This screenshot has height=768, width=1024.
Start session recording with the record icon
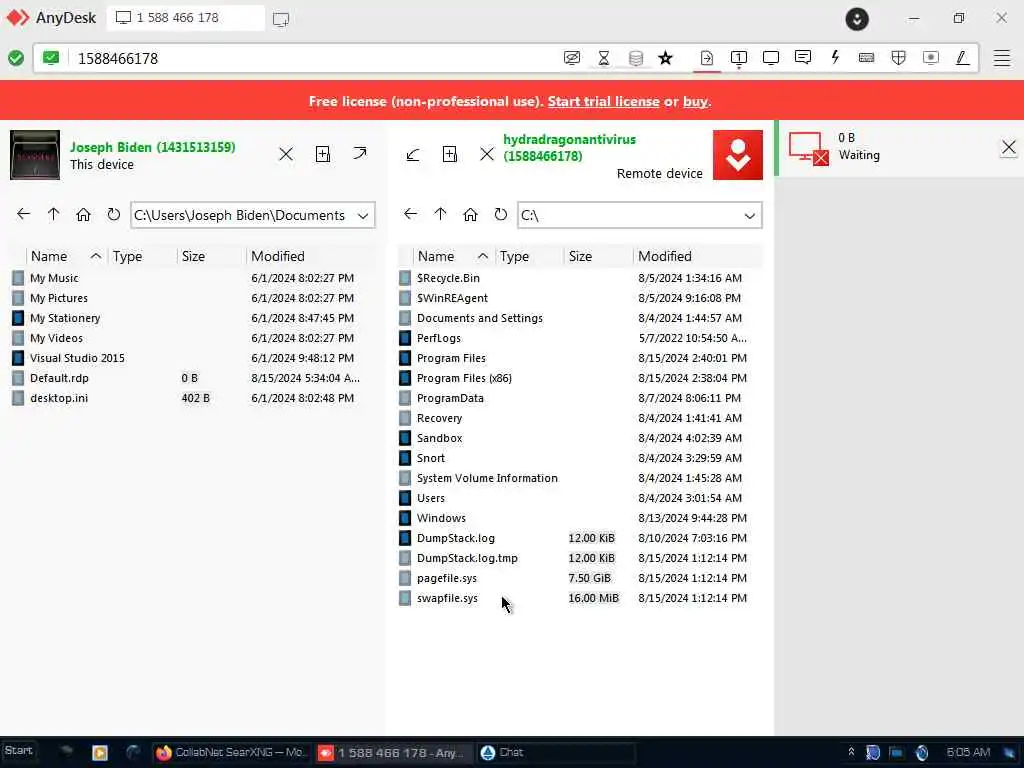click(931, 58)
